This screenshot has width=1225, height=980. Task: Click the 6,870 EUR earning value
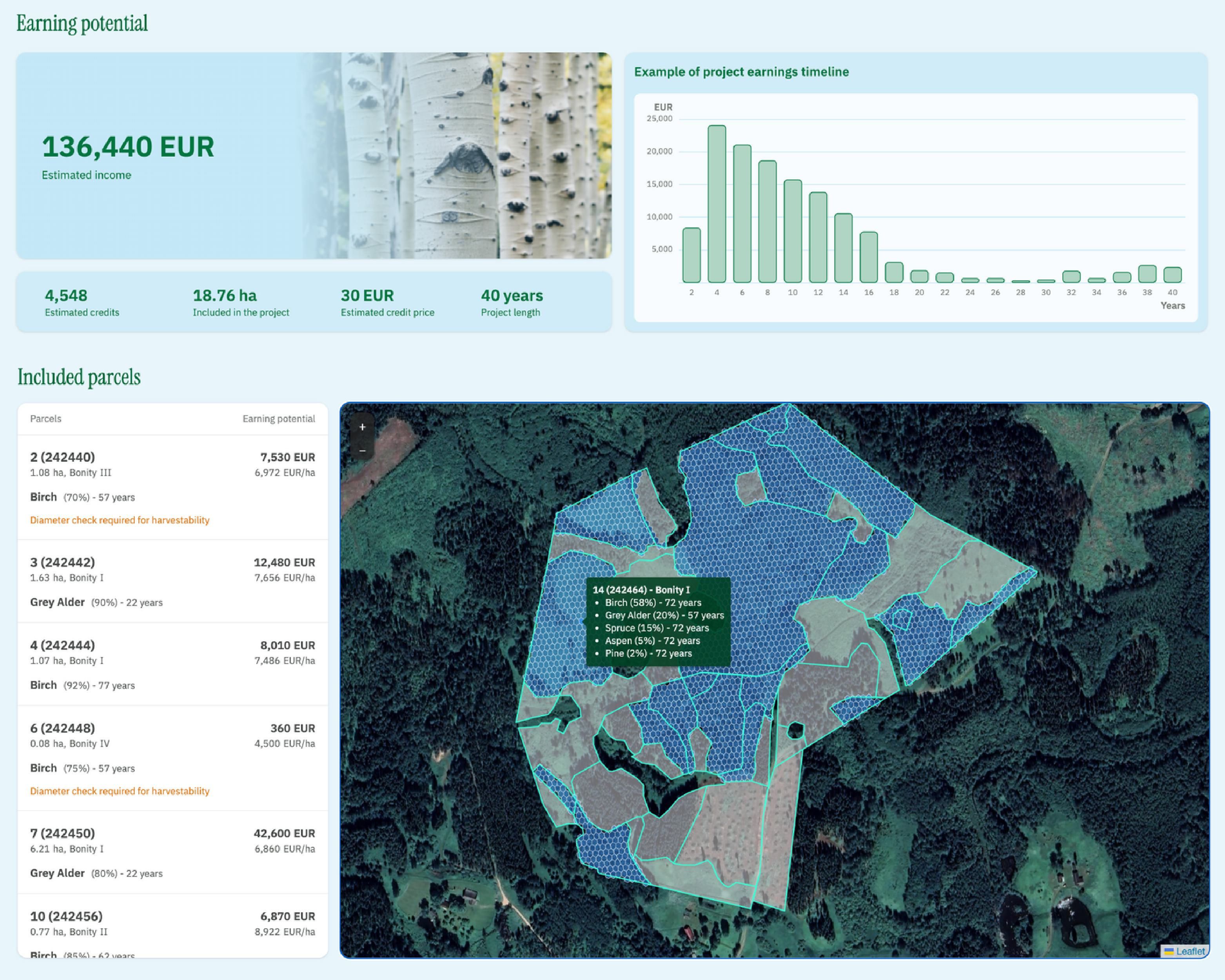[x=287, y=916]
